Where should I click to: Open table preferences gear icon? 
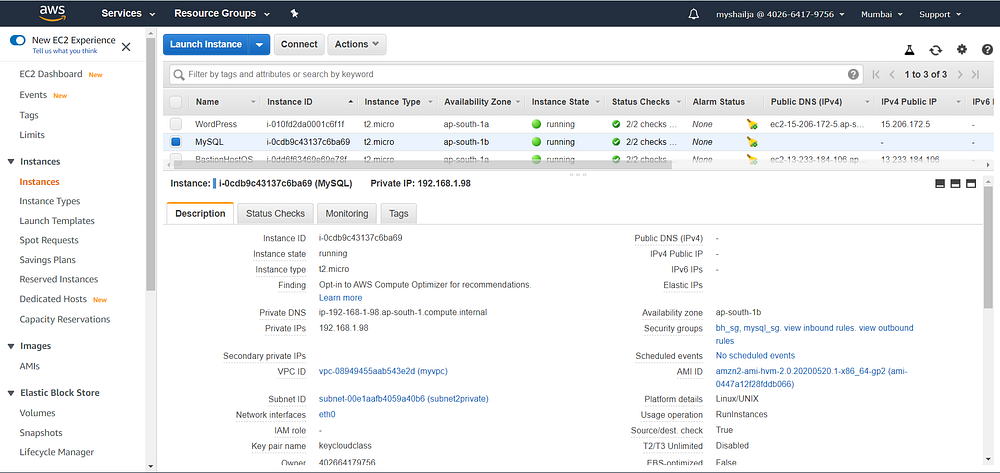(962, 49)
